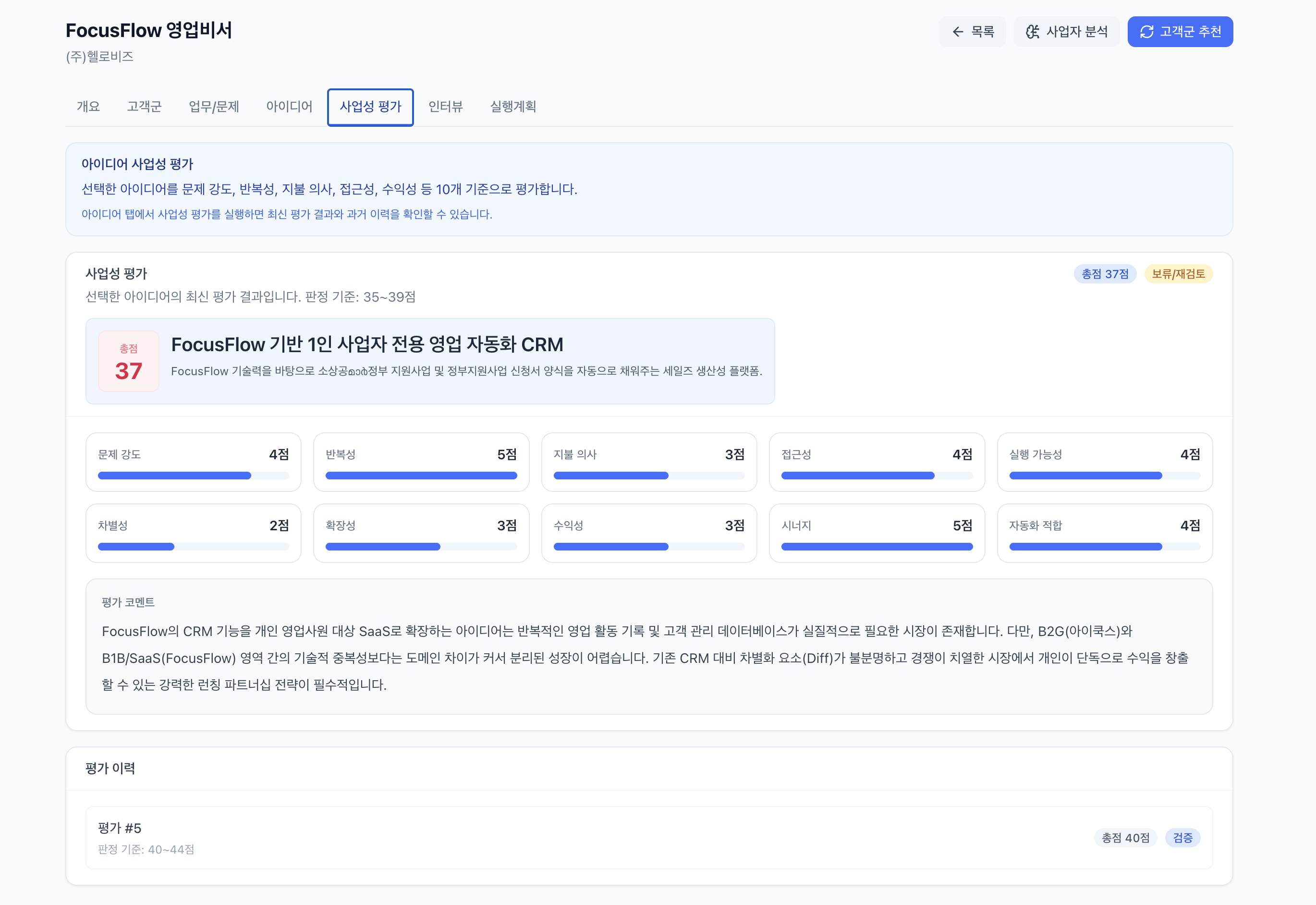Click the 확장성 progress bar
Viewport: 1316px width, 905px height.
[x=421, y=547]
